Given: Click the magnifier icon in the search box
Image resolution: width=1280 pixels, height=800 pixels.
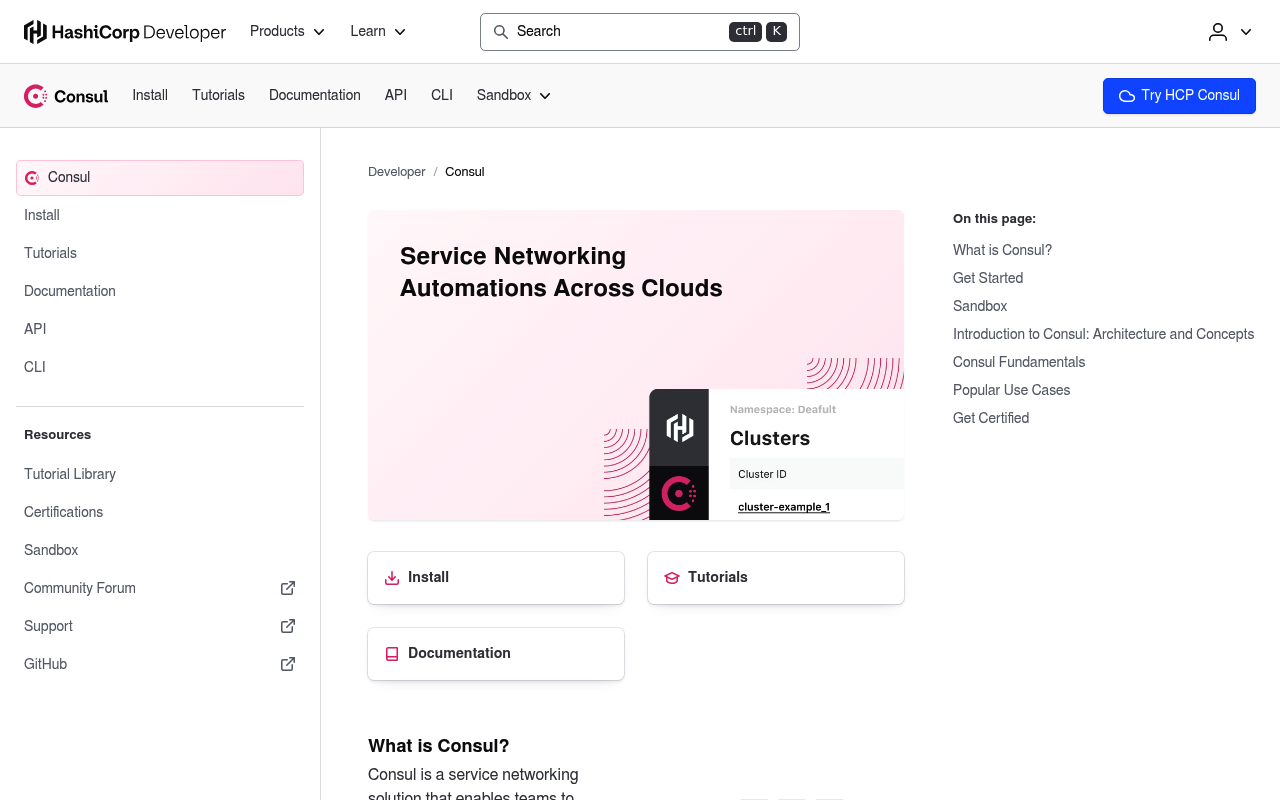Looking at the screenshot, I should click(501, 32).
